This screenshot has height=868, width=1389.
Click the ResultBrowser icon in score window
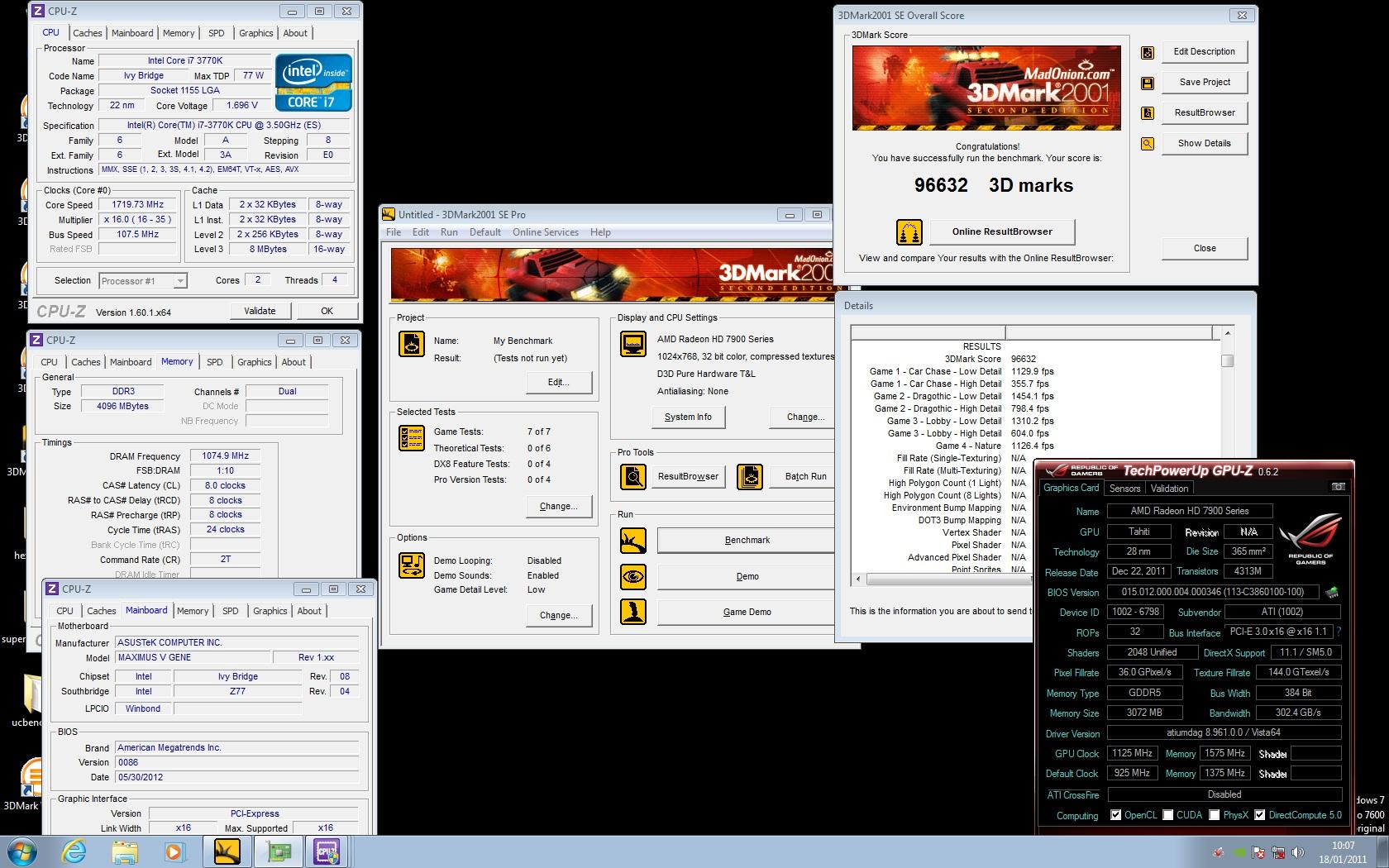(x=1148, y=113)
